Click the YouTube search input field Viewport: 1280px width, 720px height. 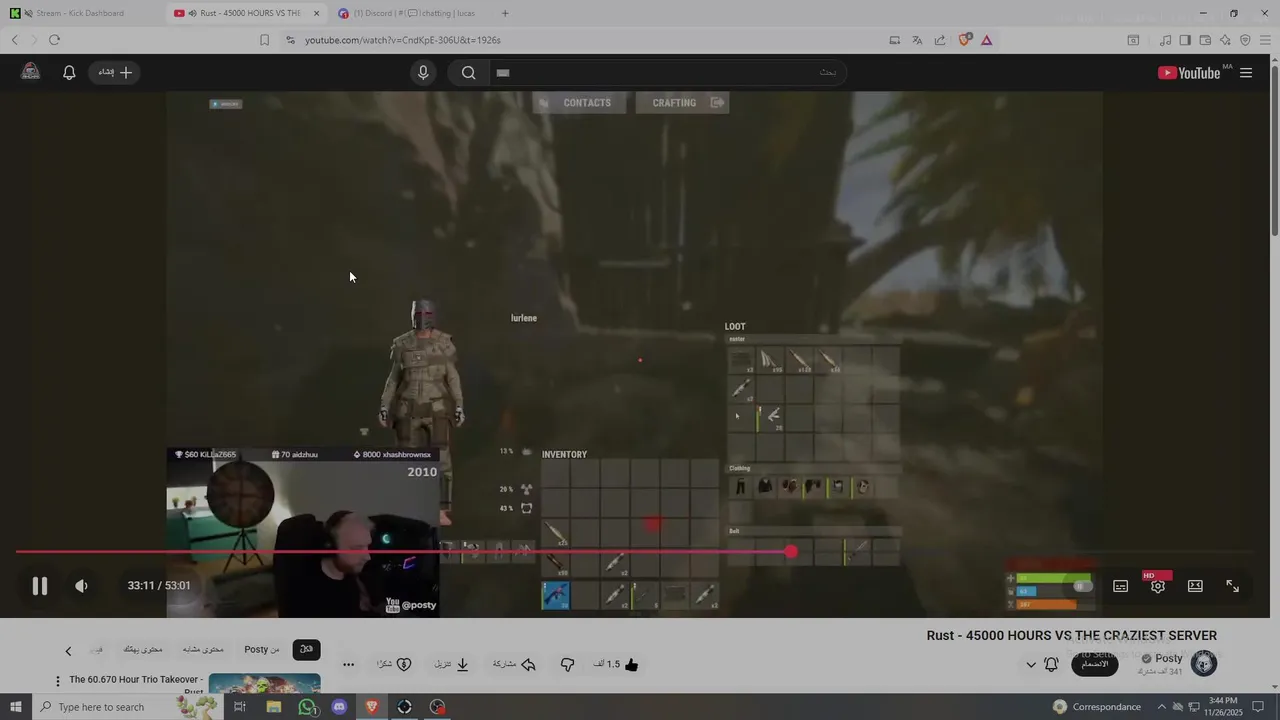pos(667,72)
